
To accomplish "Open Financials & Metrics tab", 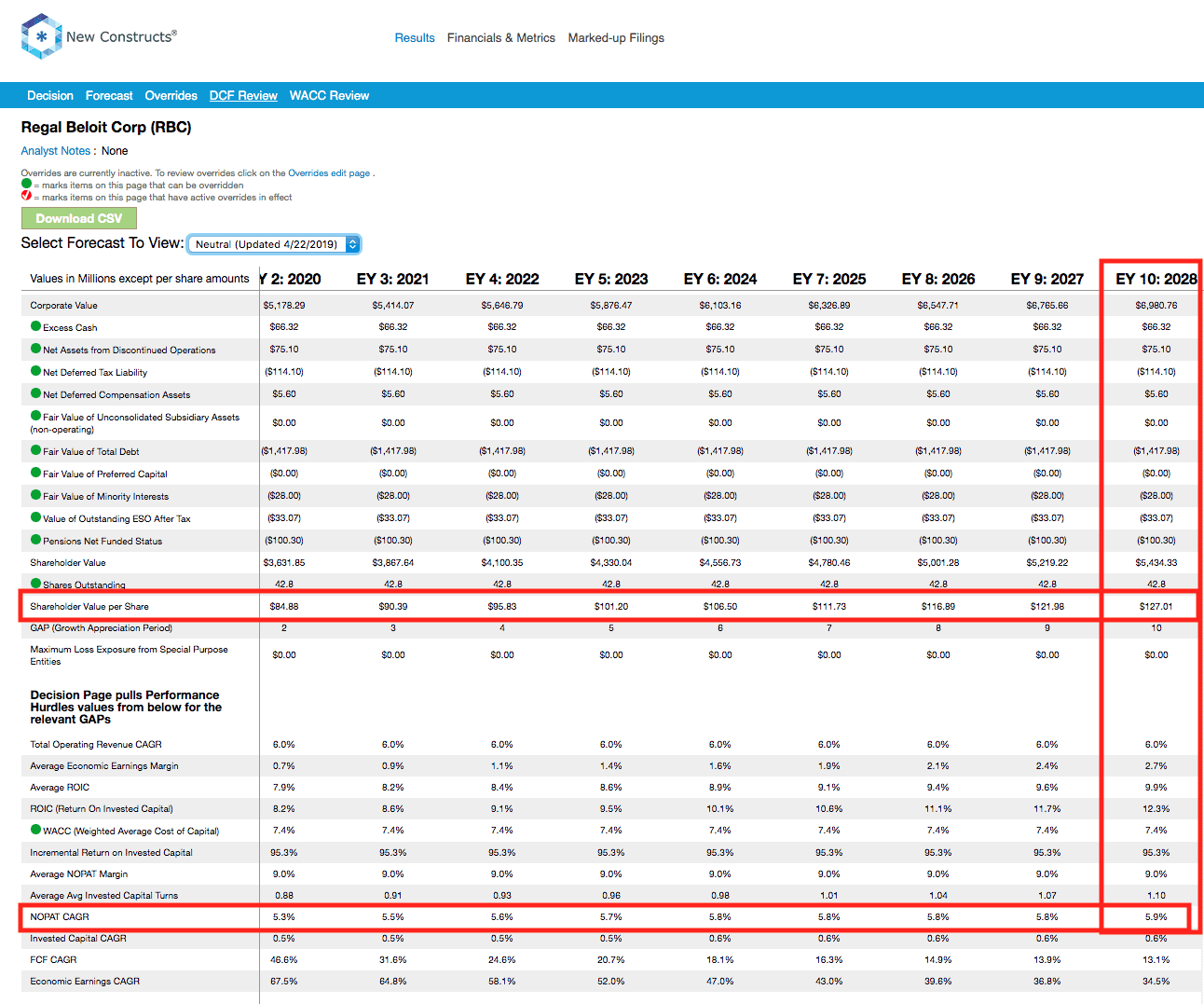I will [x=501, y=38].
